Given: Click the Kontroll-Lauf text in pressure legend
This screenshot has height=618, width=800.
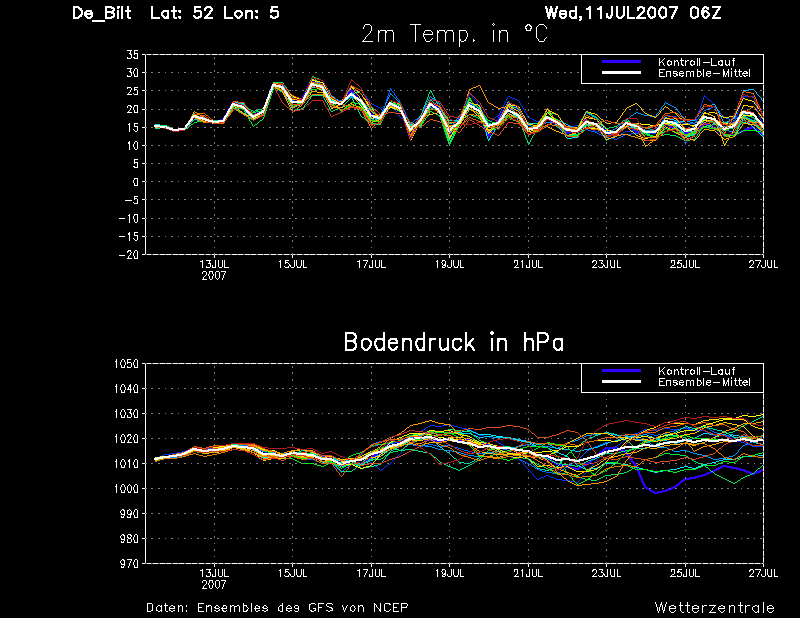Looking at the screenshot, I should coord(696,371).
